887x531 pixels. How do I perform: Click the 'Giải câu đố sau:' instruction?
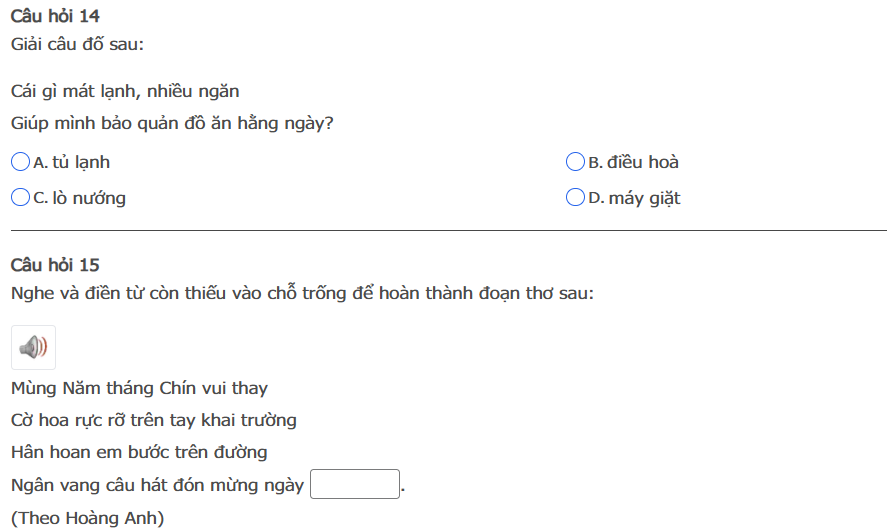pos(77,45)
